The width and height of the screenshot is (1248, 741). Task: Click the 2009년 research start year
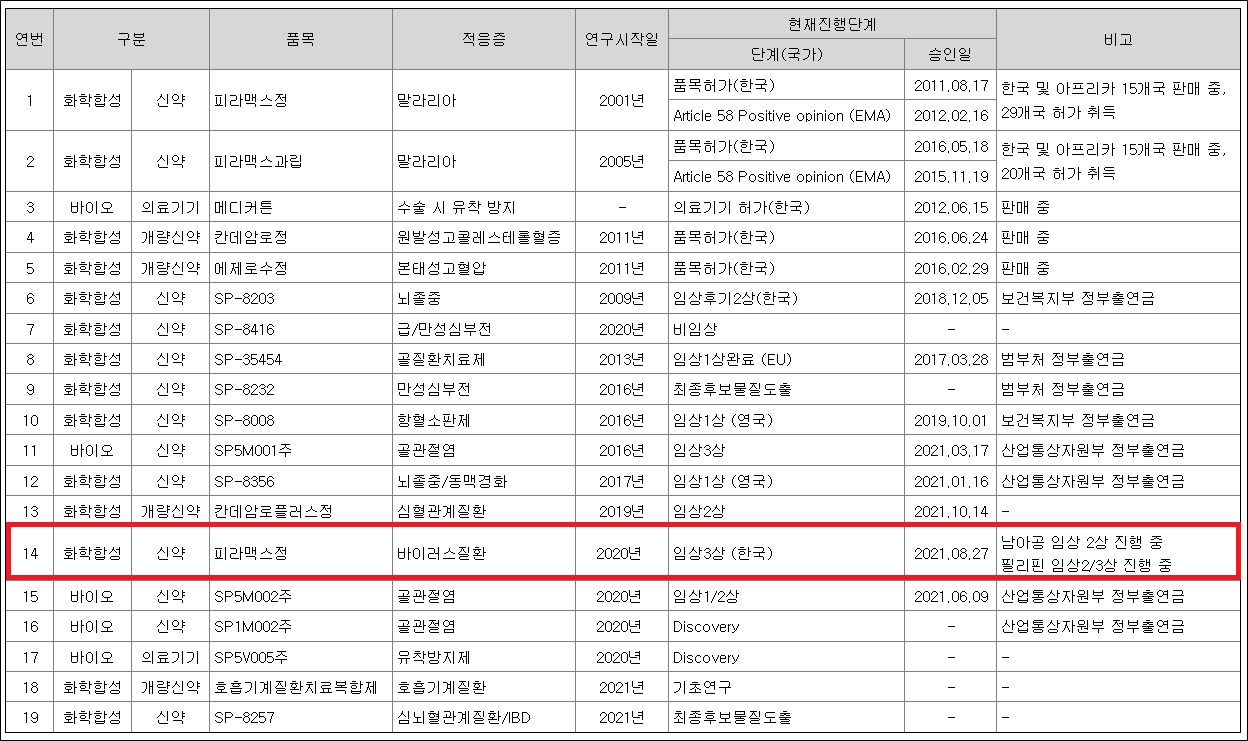[621, 298]
